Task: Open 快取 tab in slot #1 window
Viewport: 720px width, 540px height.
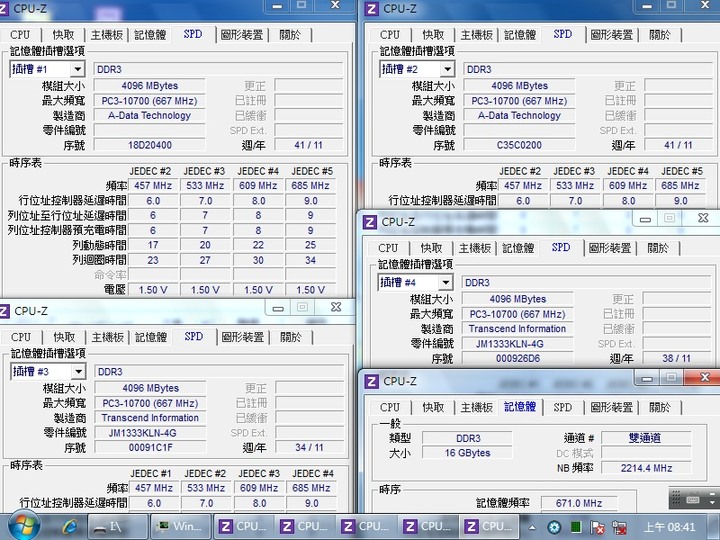Action: pos(63,35)
